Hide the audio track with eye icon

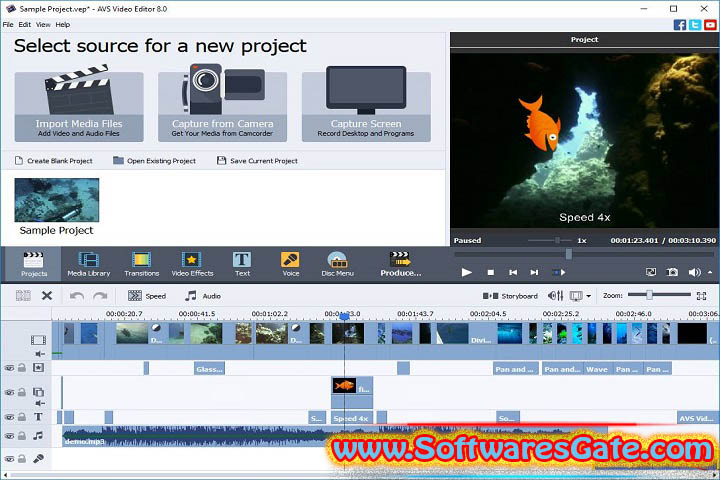(x=9, y=435)
